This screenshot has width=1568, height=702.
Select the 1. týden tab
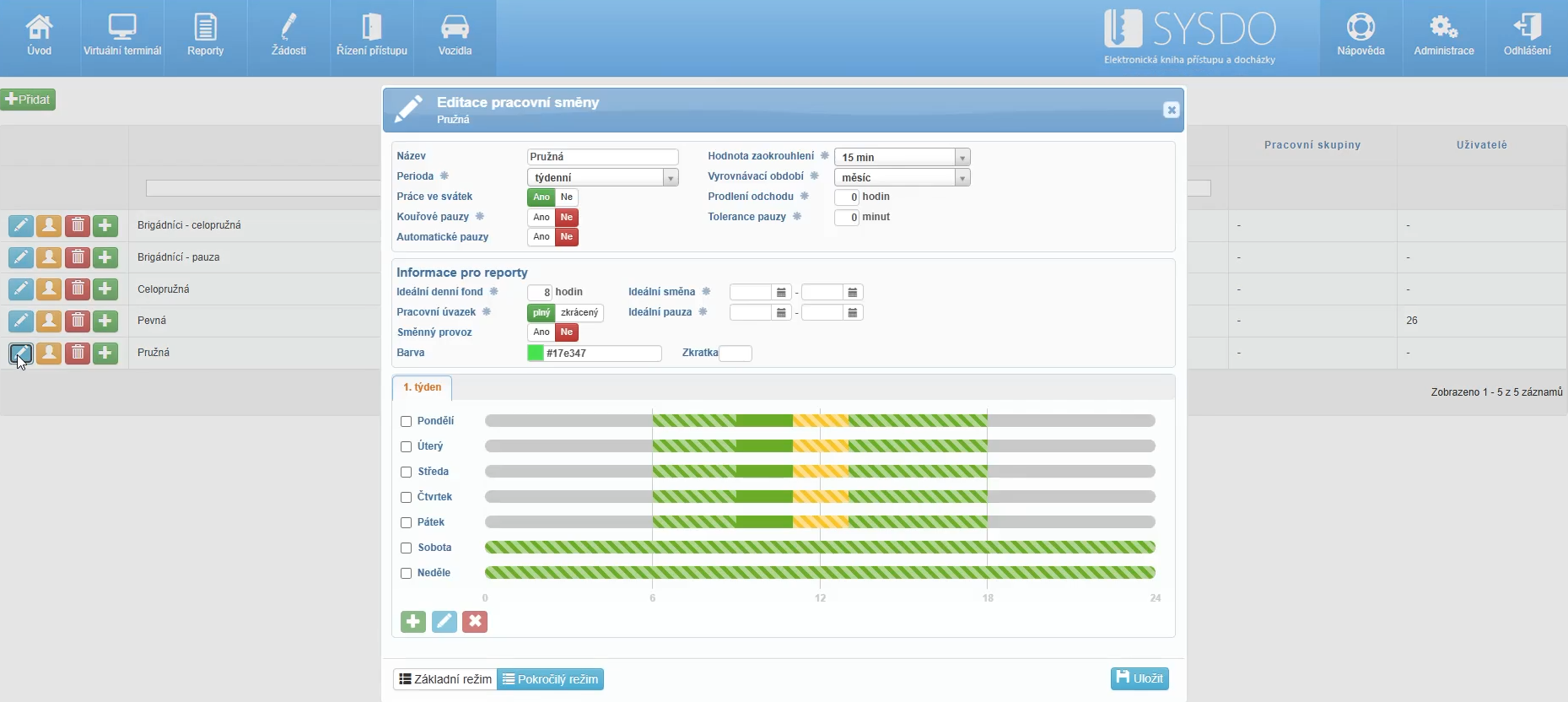pyautogui.click(x=422, y=387)
